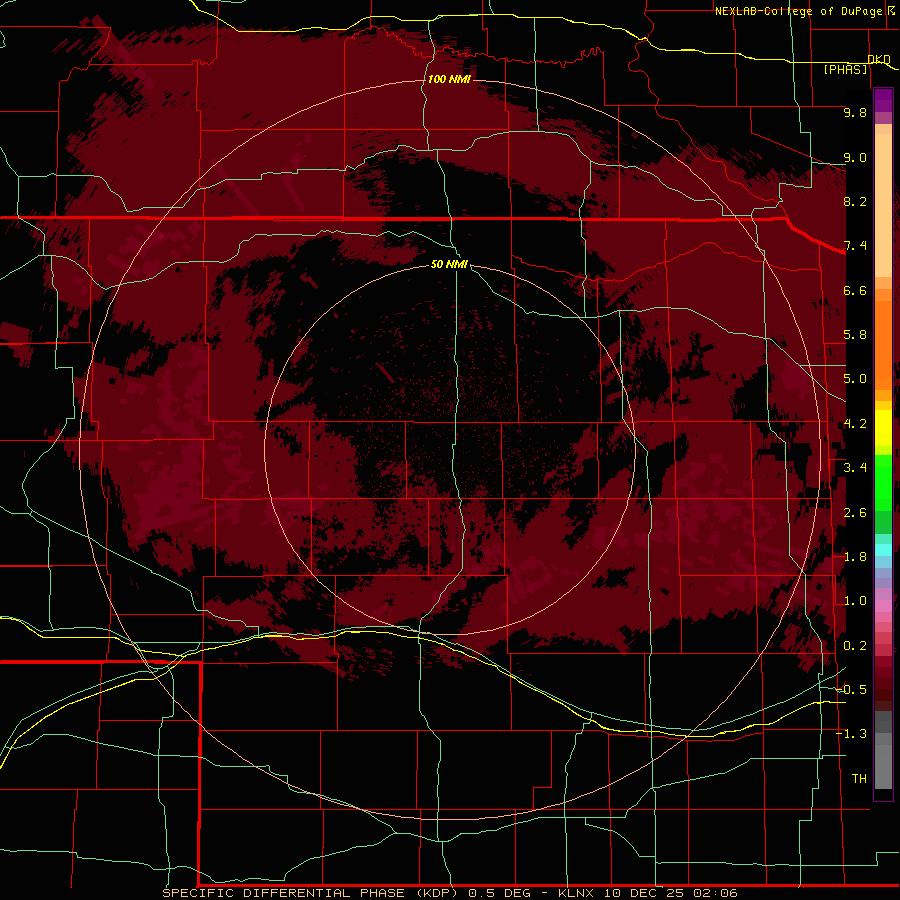Image resolution: width=900 pixels, height=900 pixels.
Task: Click the 2.6 value on color scale
Action: pos(855,513)
